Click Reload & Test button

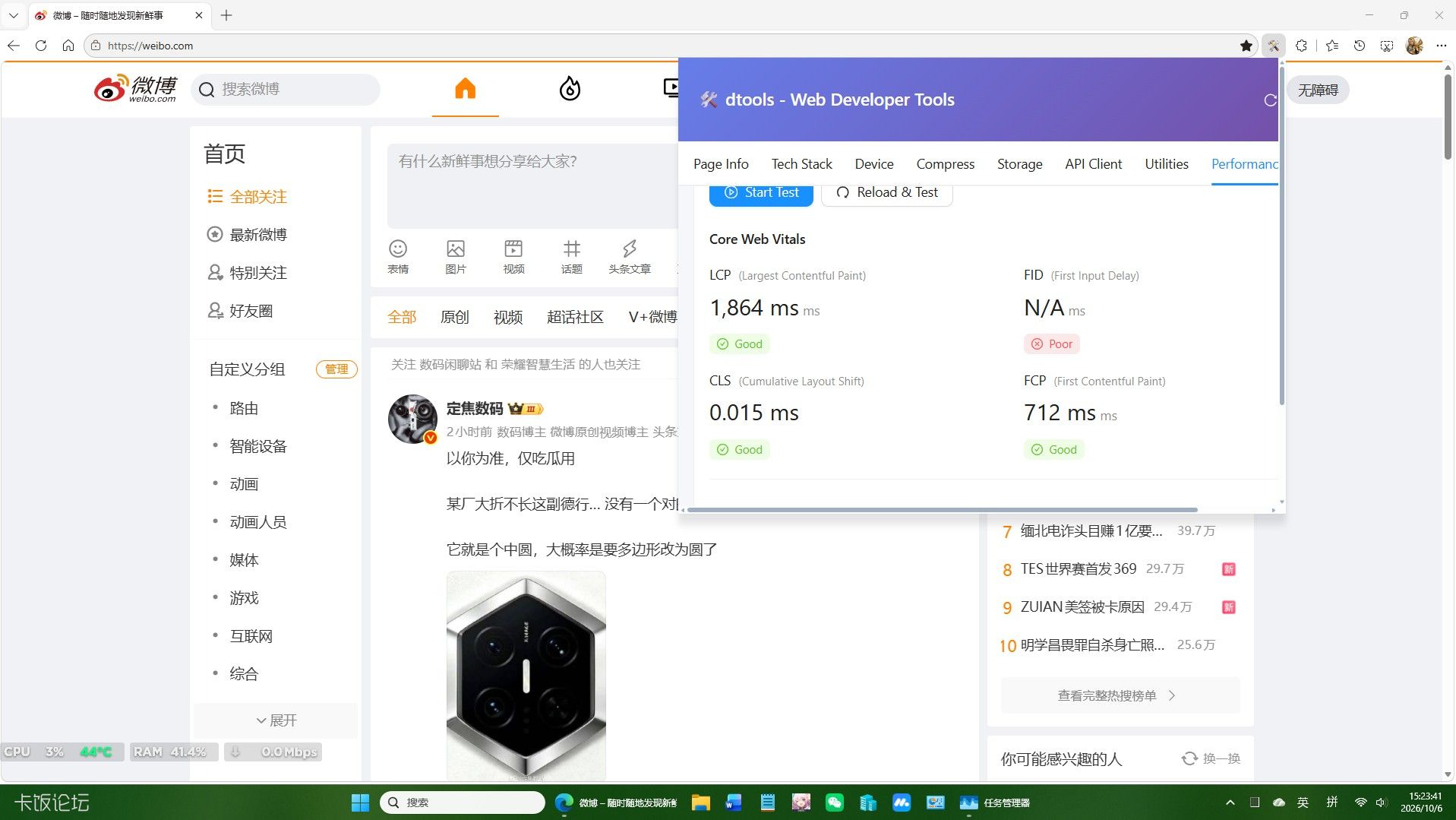click(x=886, y=193)
